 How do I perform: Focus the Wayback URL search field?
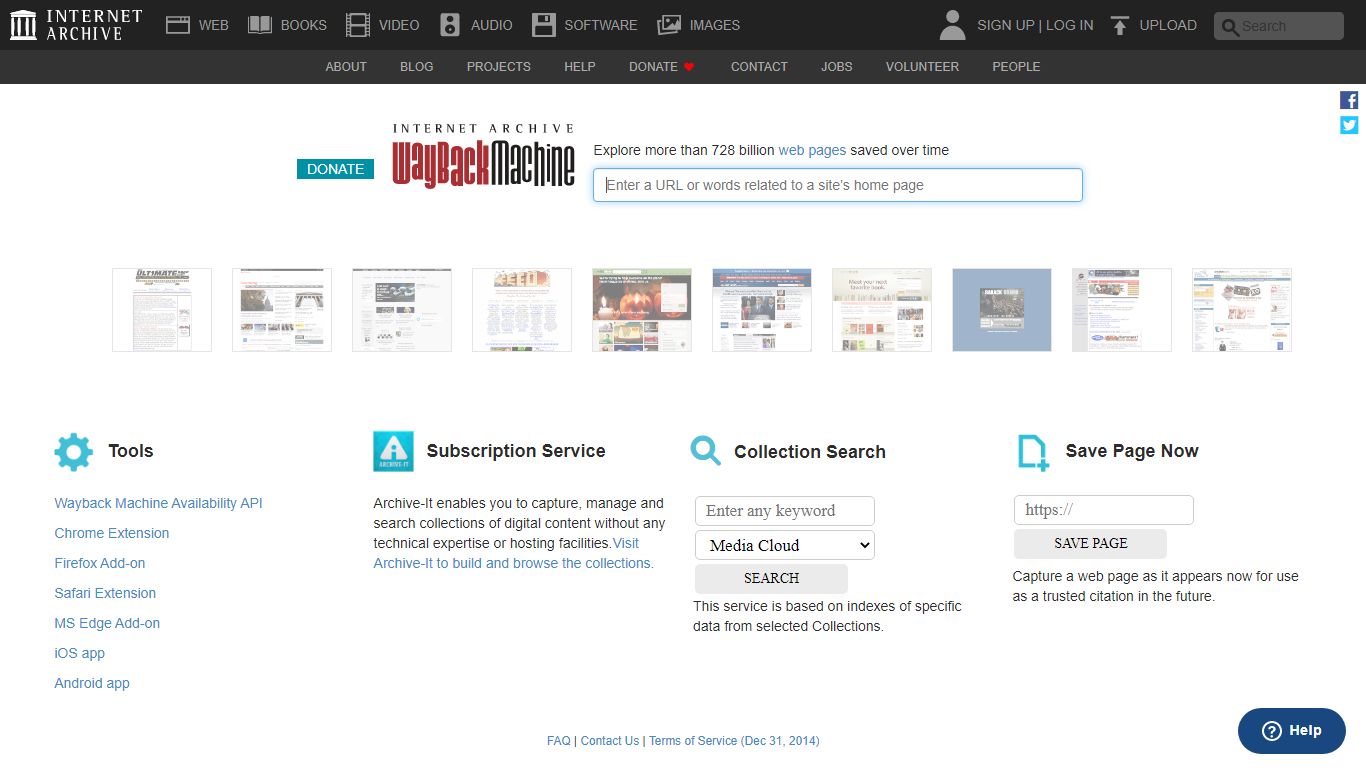click(x=838, y=185)
